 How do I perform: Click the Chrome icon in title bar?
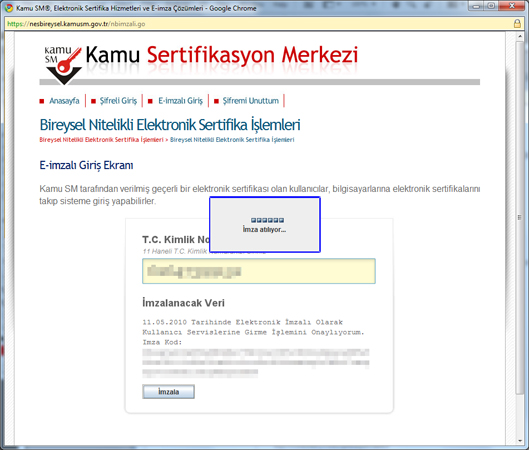[9, 8]
